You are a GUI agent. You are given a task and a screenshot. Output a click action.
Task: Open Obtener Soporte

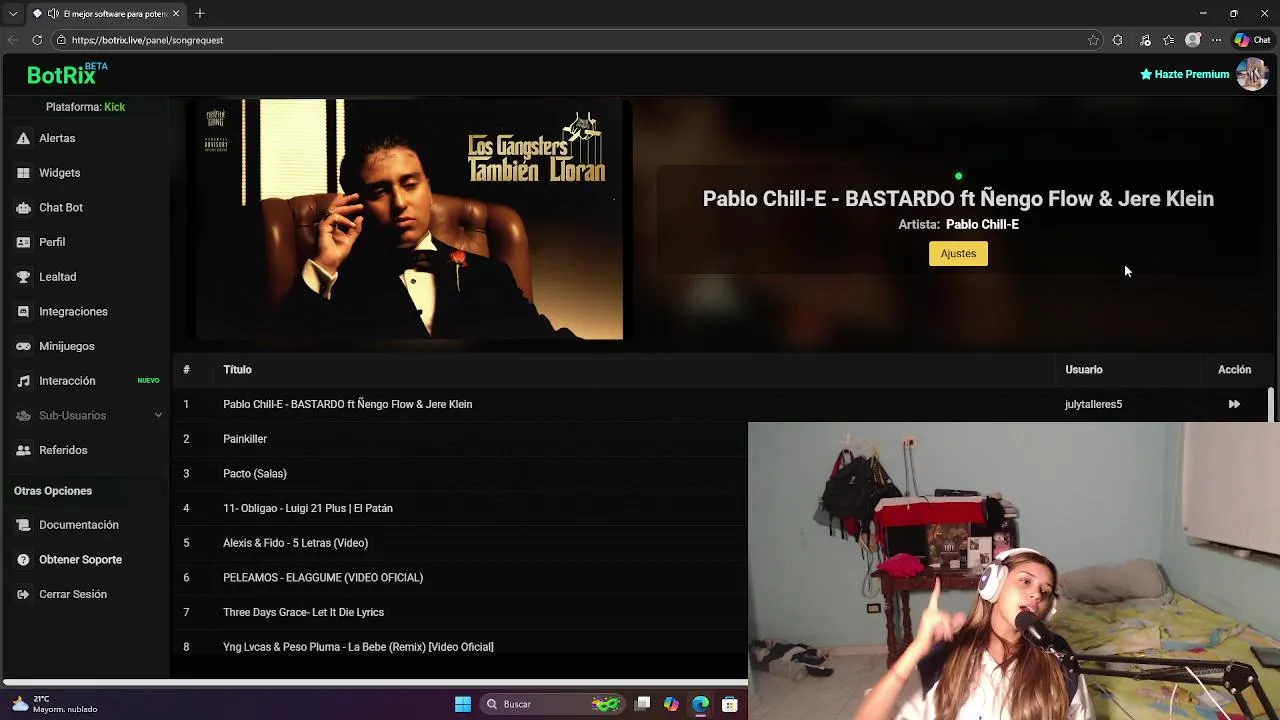[x=80, y=560]
